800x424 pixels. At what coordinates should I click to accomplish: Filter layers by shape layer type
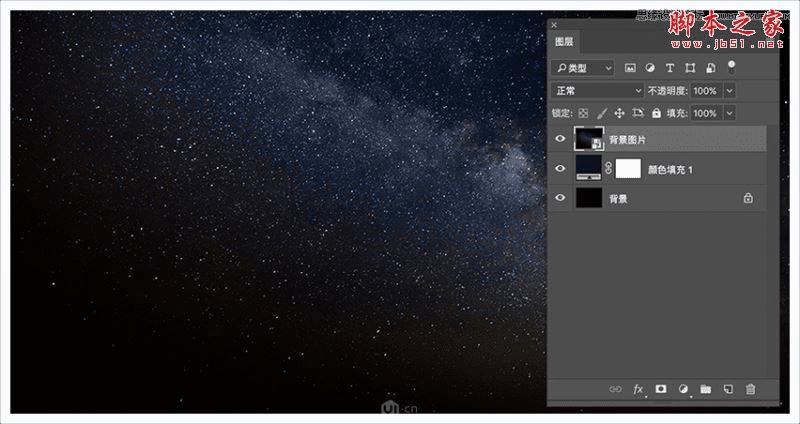(690, 68)
